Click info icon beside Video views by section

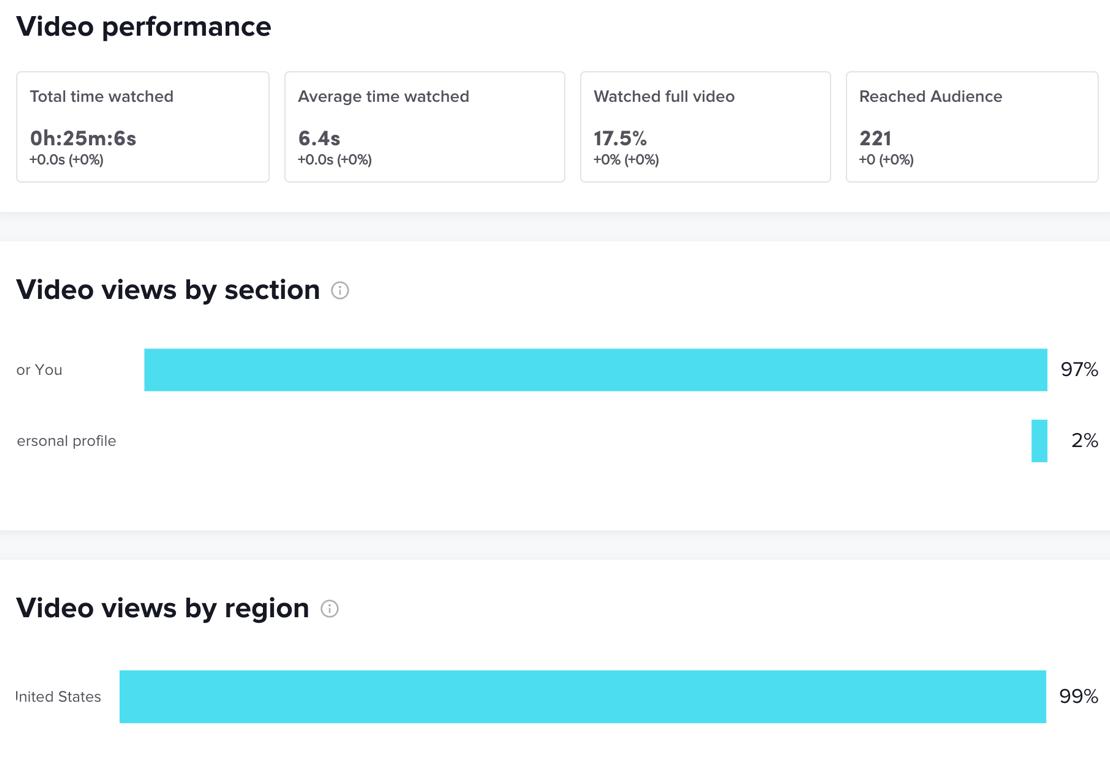pyautogui.click(x=340, y=290)
